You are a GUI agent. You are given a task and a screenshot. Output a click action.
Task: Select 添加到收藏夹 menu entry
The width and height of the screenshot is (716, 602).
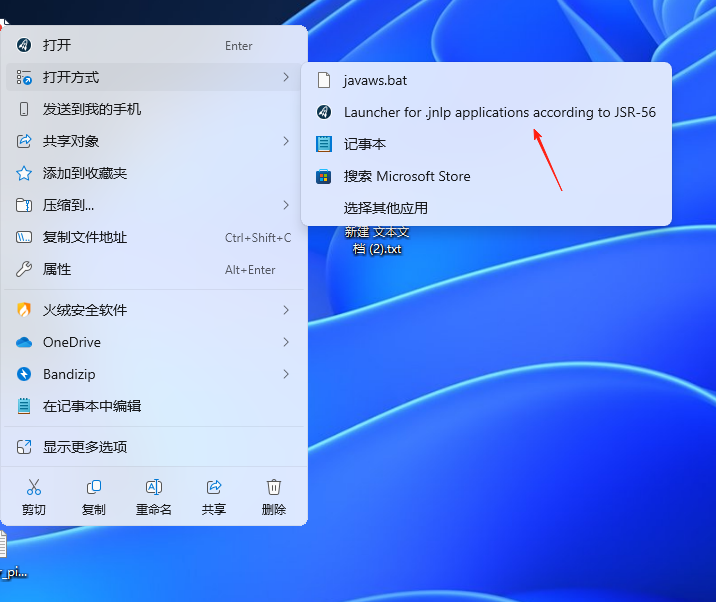click(x=154, y=173)
